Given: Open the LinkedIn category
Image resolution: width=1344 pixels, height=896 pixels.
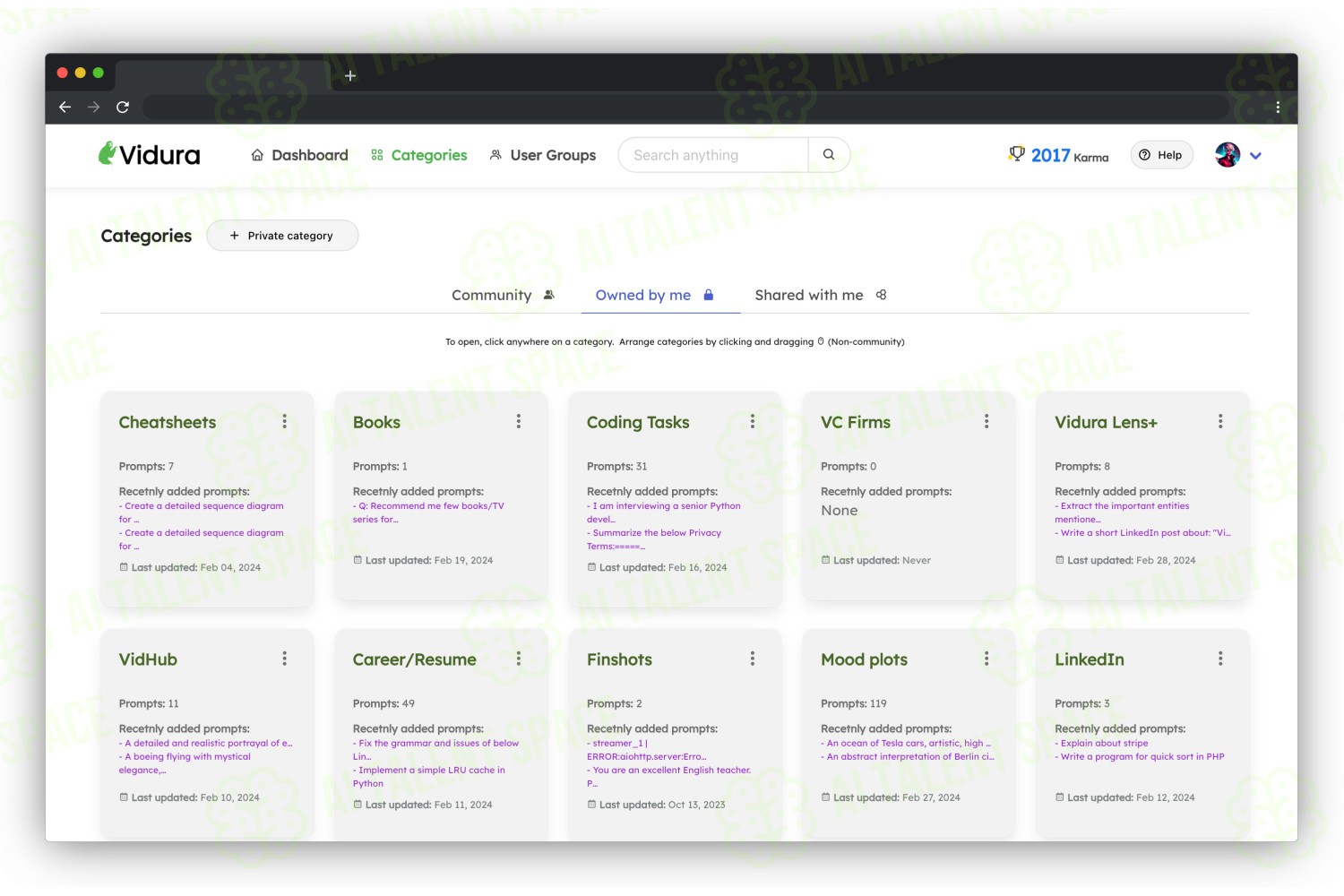Looking at the screenshot, I should 1089,659.
